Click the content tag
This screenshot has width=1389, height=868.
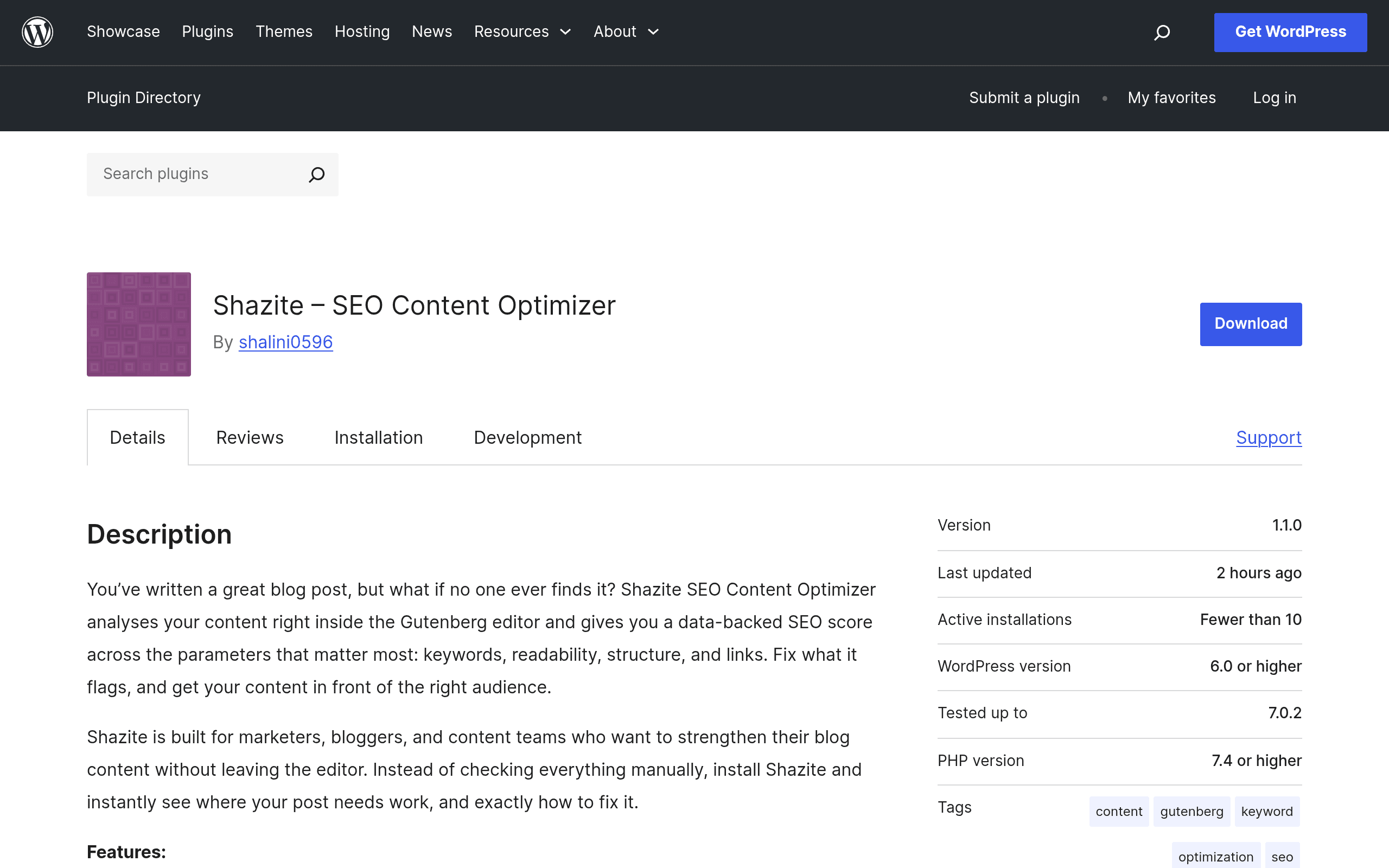pos(1119,811)
